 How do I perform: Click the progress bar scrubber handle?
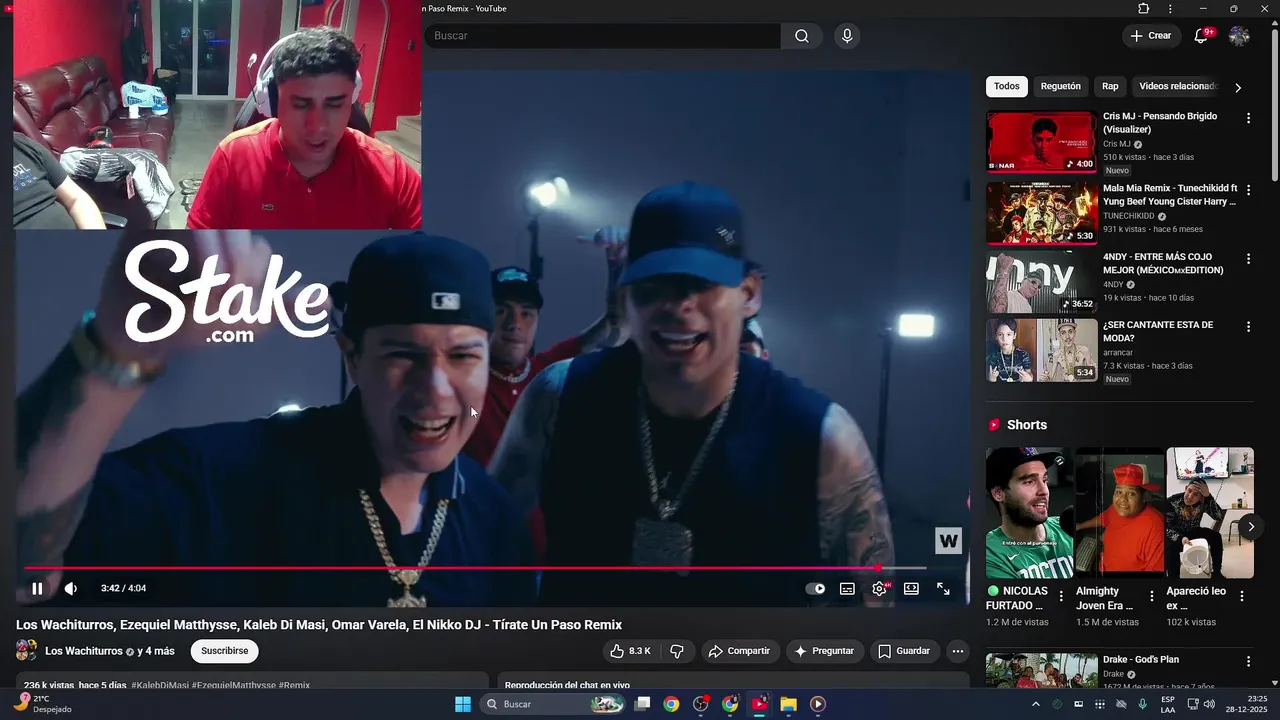point(879,568)
